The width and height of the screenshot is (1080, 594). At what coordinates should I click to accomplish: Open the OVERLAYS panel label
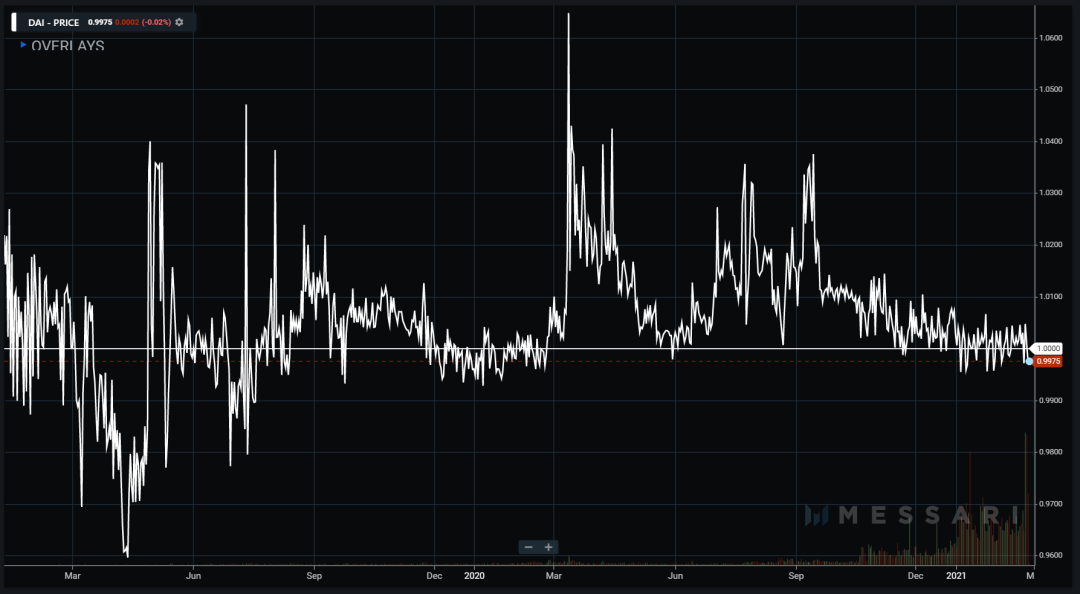(68, 46)
